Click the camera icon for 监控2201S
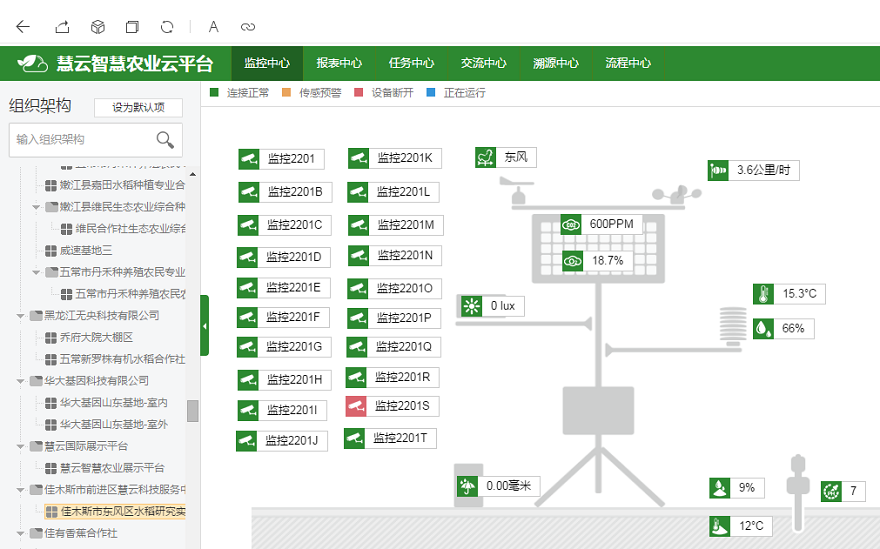The width and height of the screenshot is (880, 549). (x=357, y=406)
